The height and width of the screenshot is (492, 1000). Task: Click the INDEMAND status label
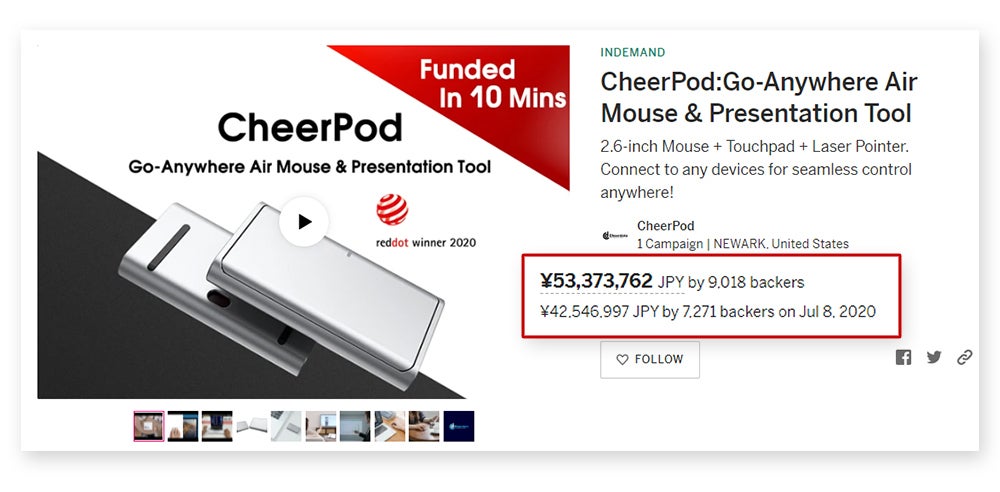(x=632, y=52)
